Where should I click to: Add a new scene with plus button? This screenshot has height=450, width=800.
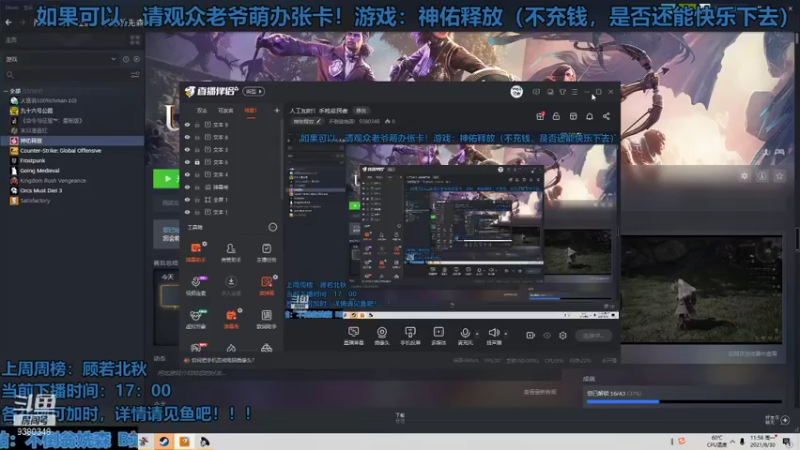tap(277, 111)
